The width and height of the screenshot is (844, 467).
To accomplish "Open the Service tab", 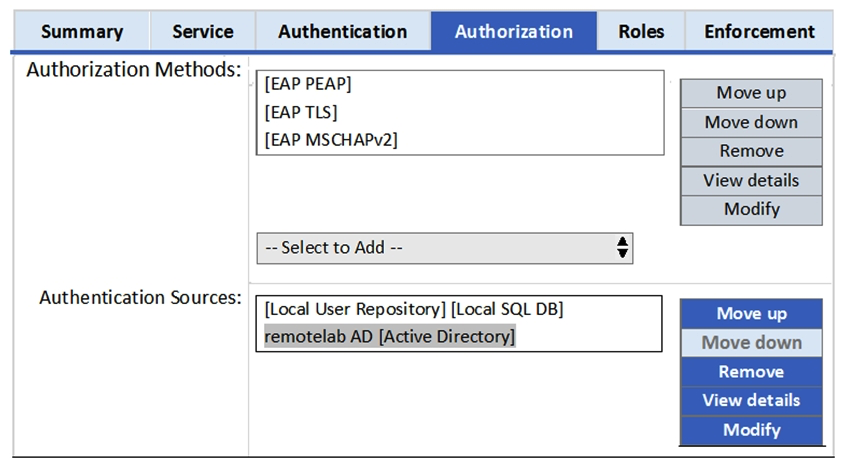I will click(x=203, y=31).
